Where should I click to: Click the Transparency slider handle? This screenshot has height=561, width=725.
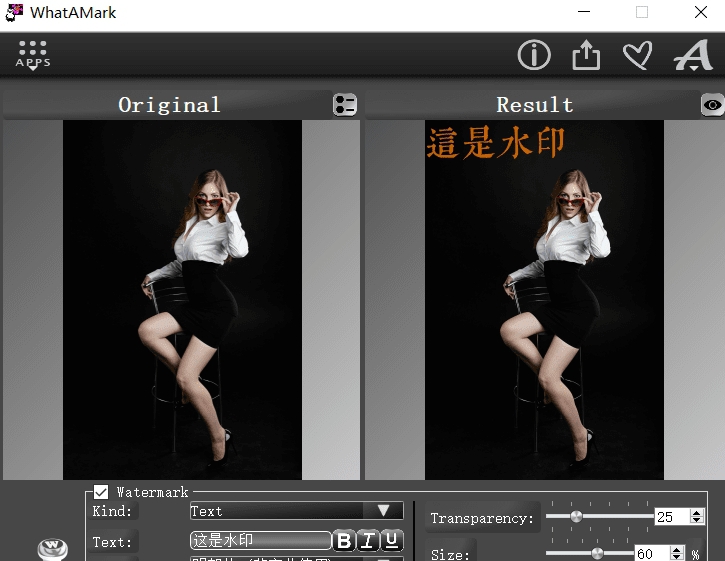coord(576,516)
